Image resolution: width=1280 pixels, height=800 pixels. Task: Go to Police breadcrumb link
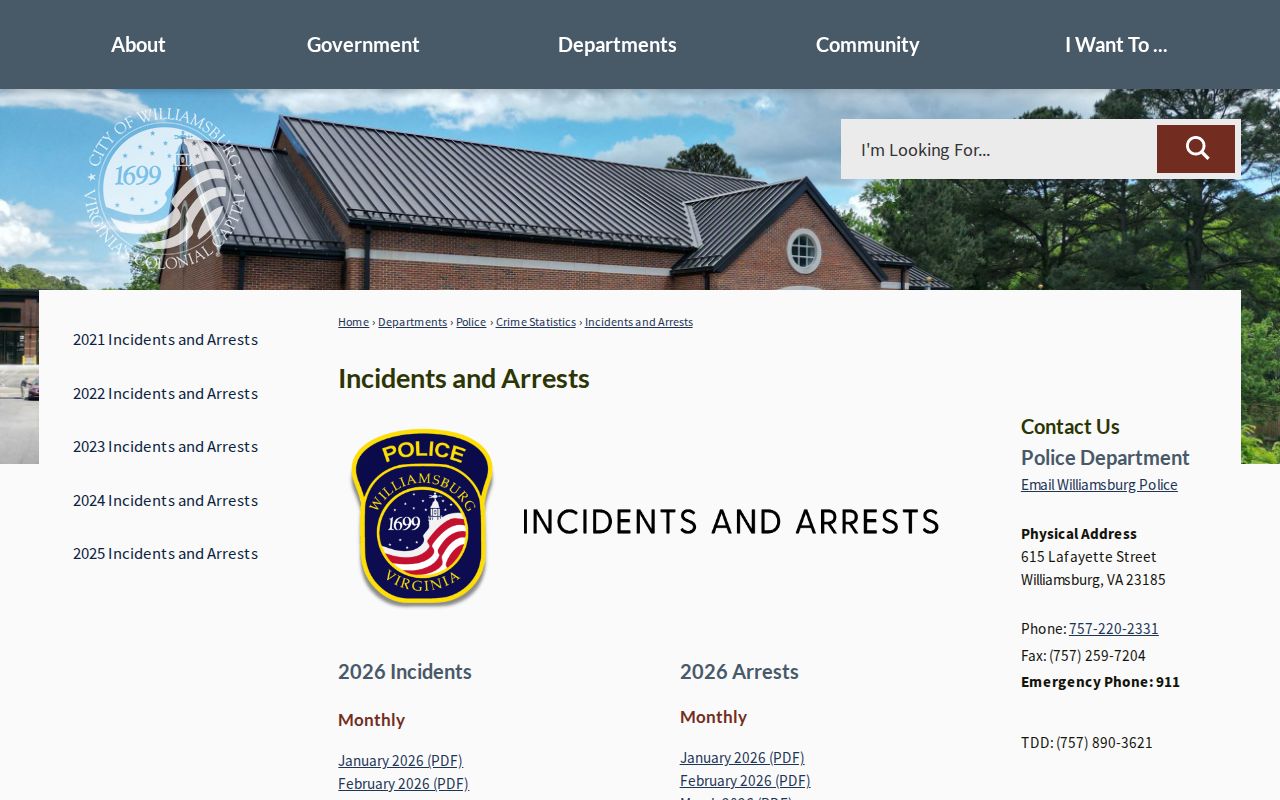pyautogui.click(x=471, y=322)
